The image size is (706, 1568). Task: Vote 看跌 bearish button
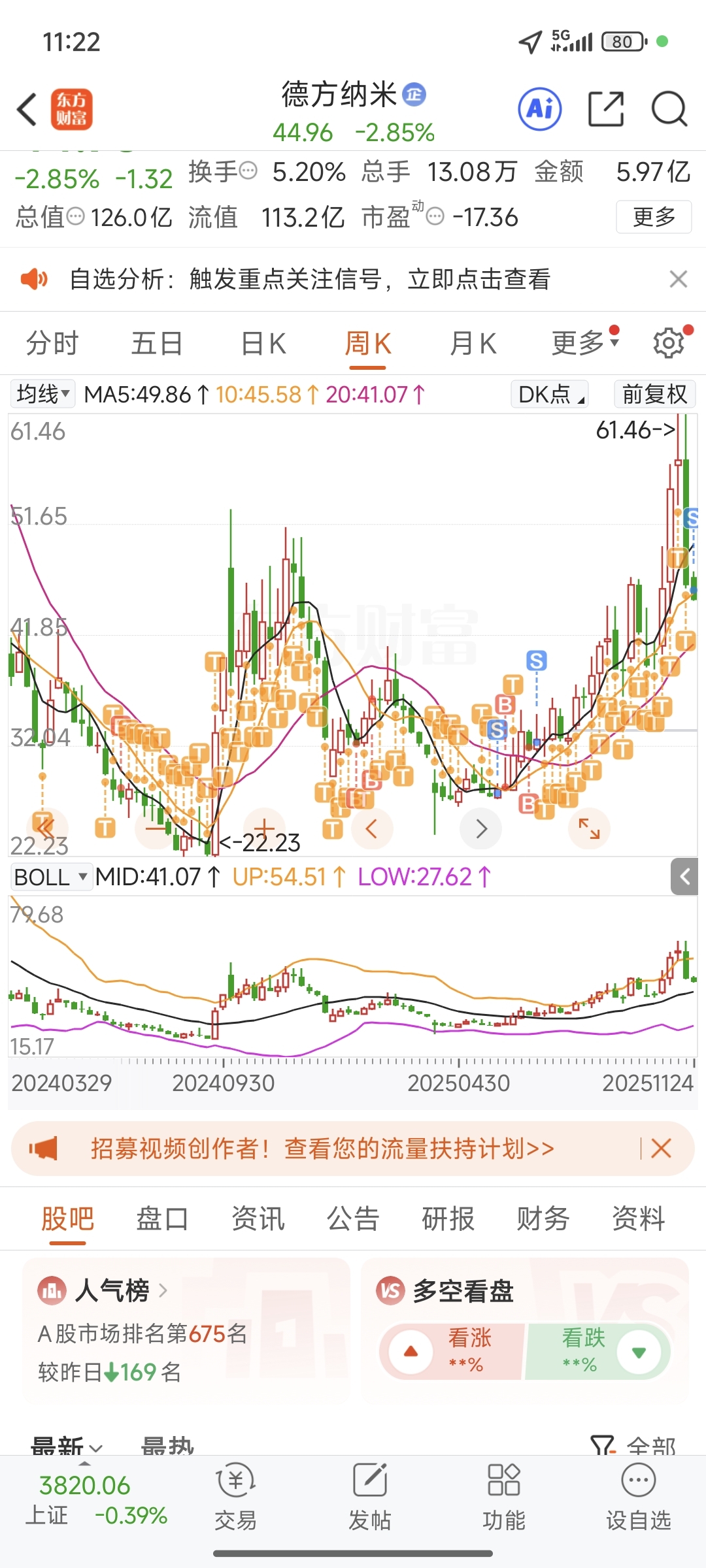[x=597, y=1351]
